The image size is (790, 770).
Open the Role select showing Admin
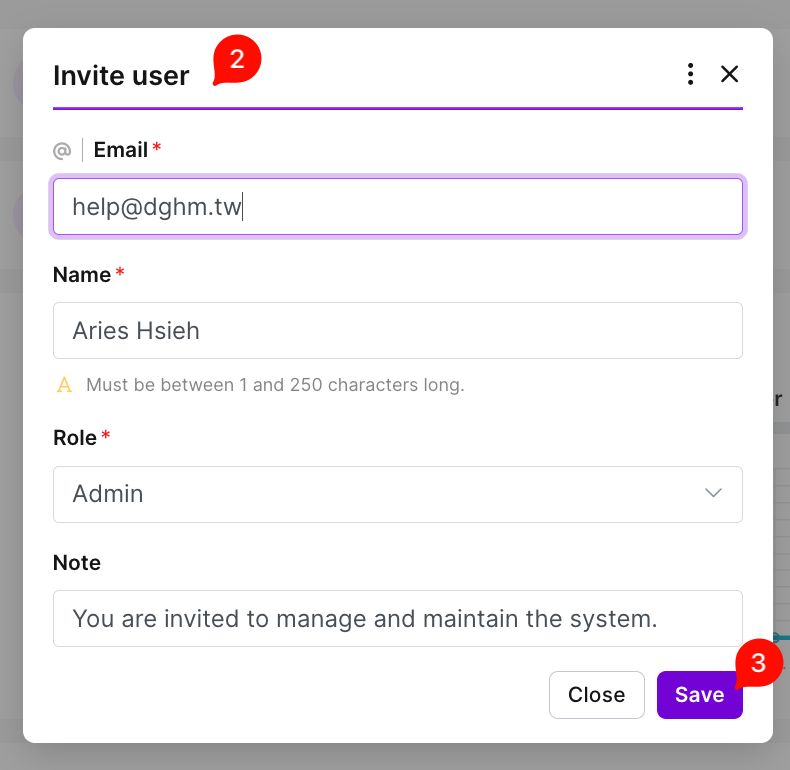tap(380, 494)
